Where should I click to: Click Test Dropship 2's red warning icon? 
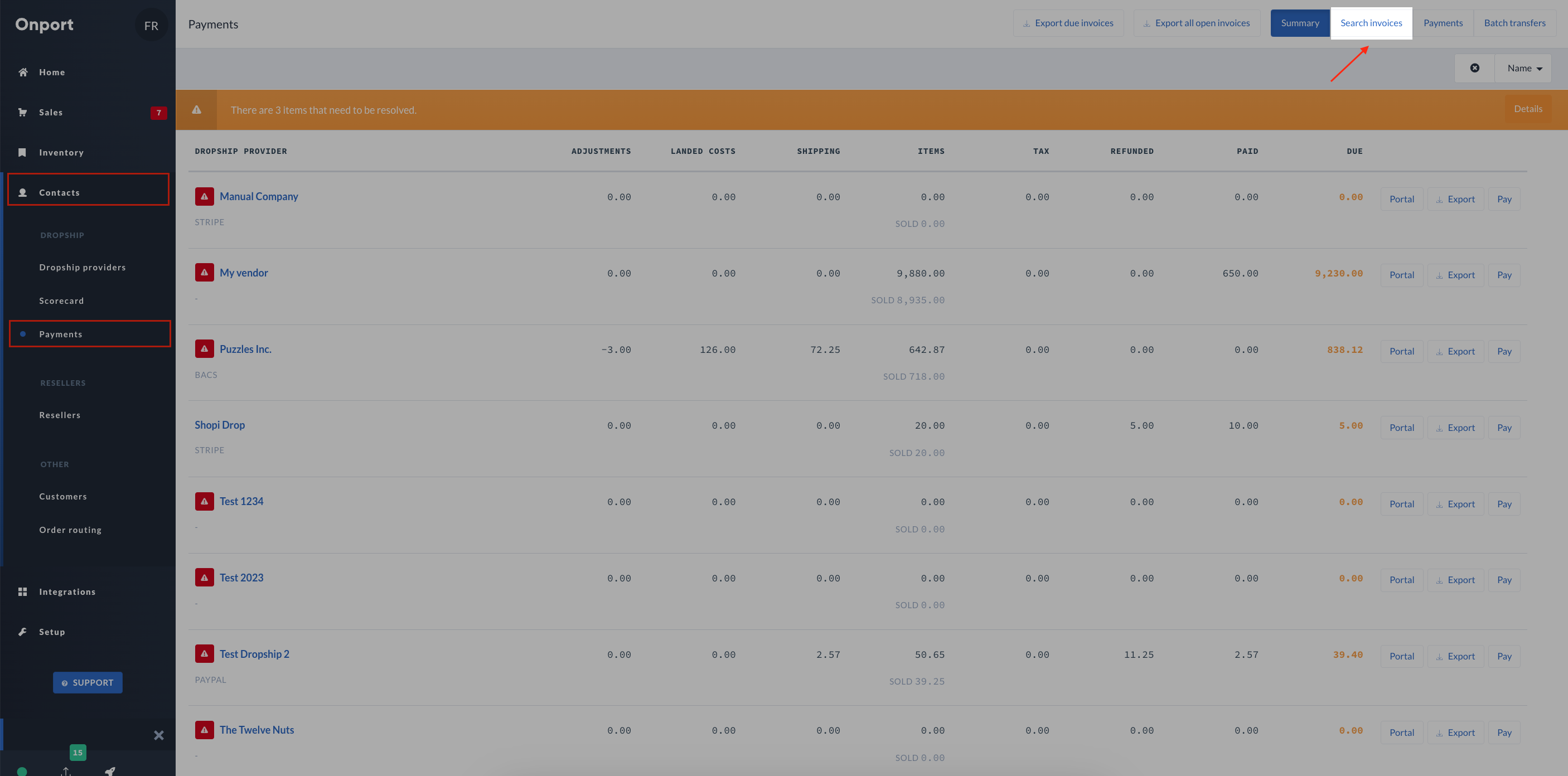[205, 654]
